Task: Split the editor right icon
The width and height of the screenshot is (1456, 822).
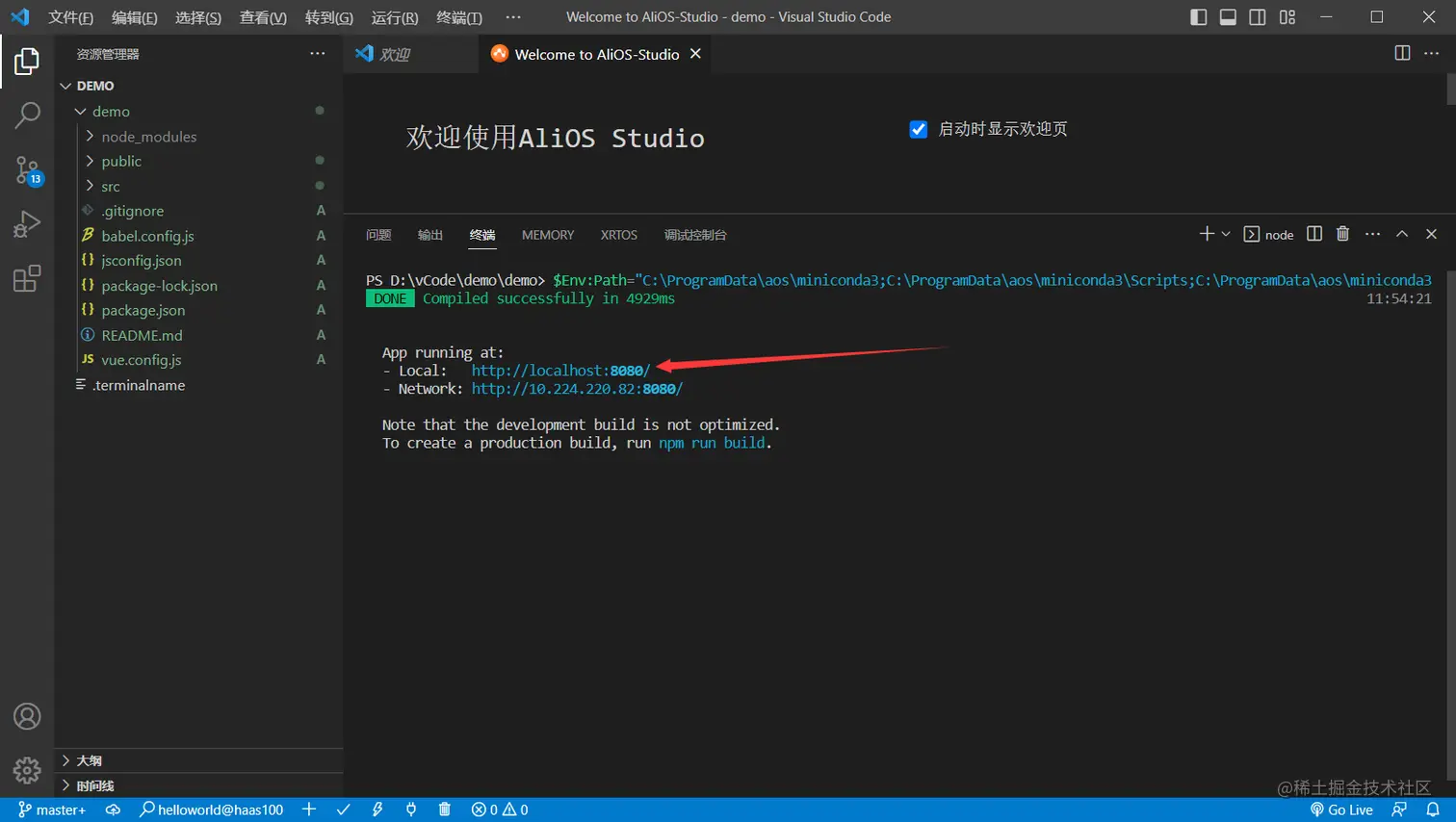Action: click(1402, 53)
